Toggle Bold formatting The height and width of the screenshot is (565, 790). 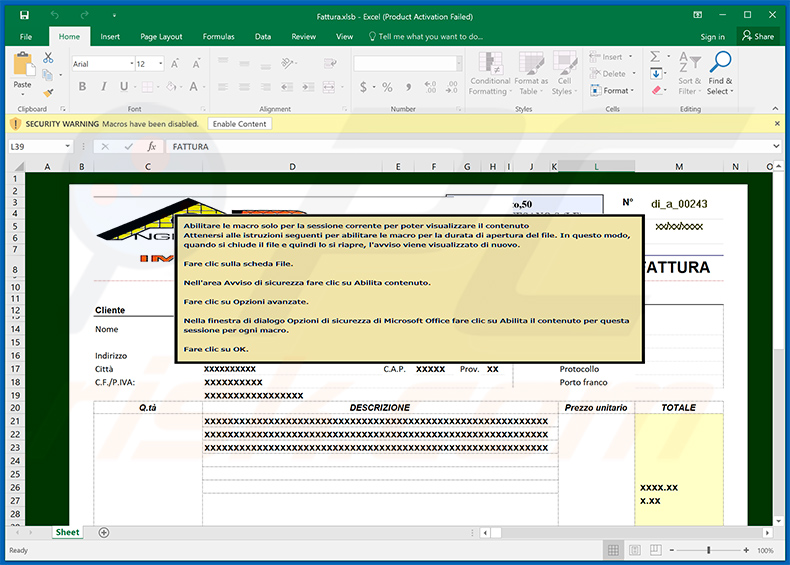point(82,87)
